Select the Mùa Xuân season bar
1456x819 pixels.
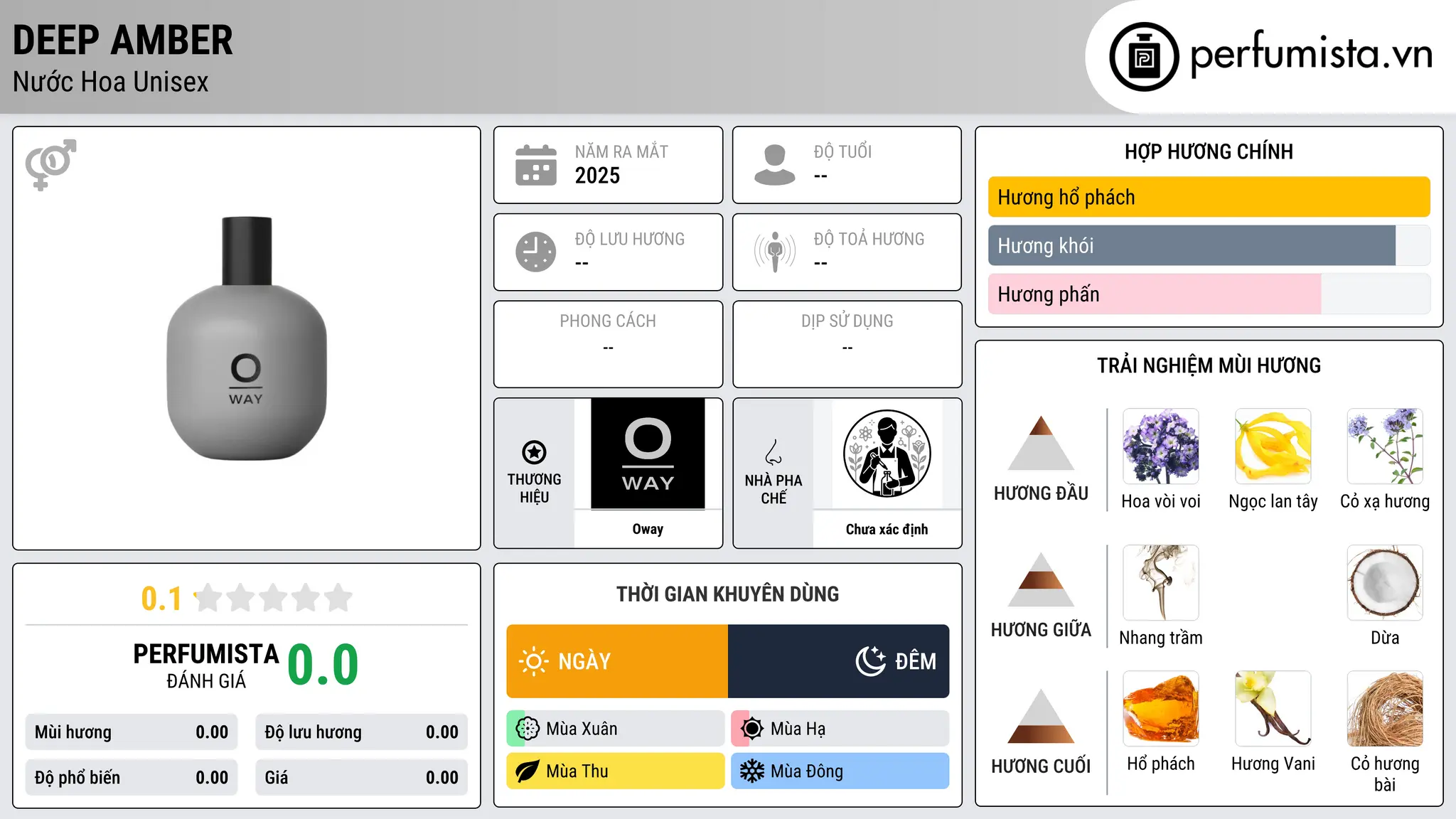point(616,729)
